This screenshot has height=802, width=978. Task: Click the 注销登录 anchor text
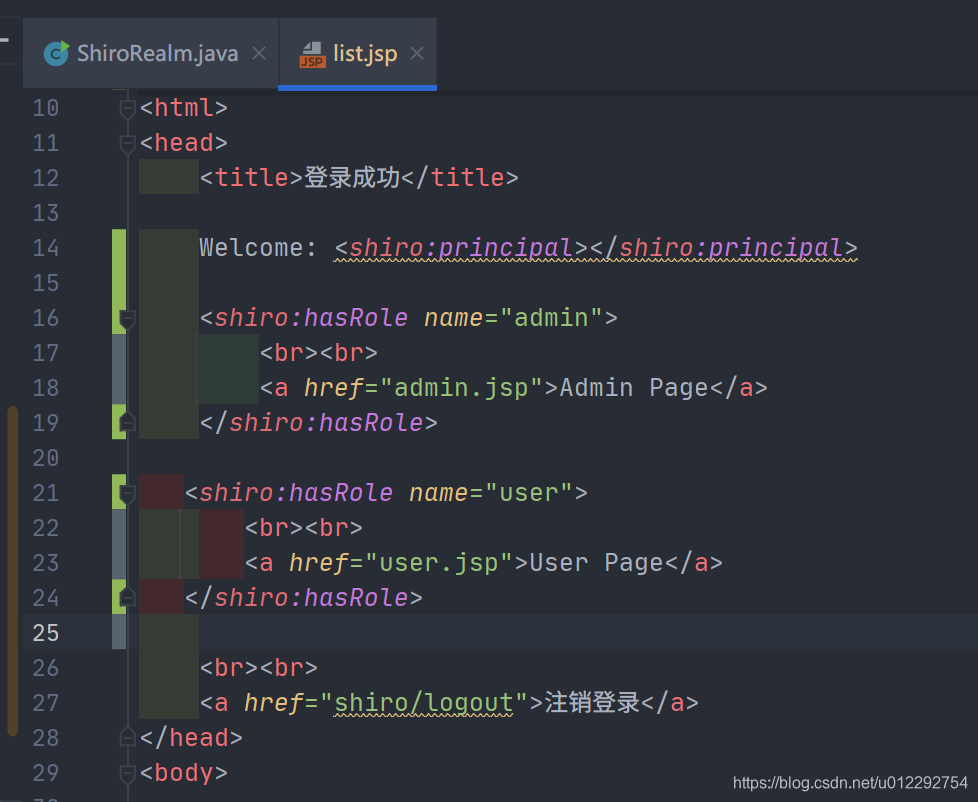coord(592,703)
